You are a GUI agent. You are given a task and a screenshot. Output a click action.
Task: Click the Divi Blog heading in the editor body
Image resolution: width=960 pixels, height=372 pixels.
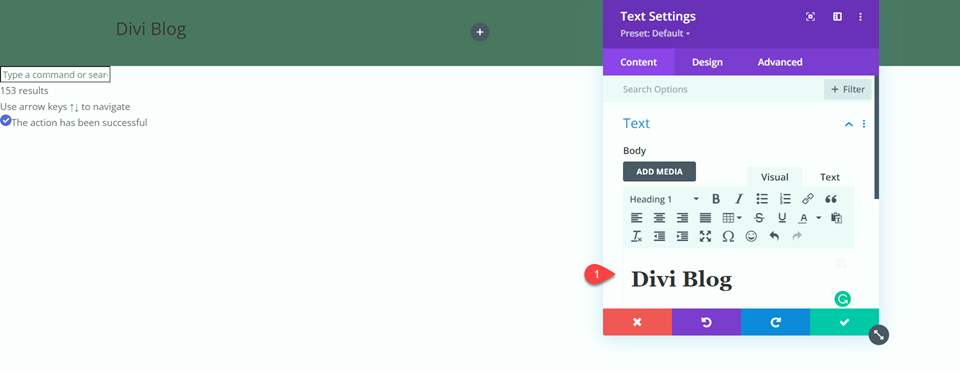[681, 280]
